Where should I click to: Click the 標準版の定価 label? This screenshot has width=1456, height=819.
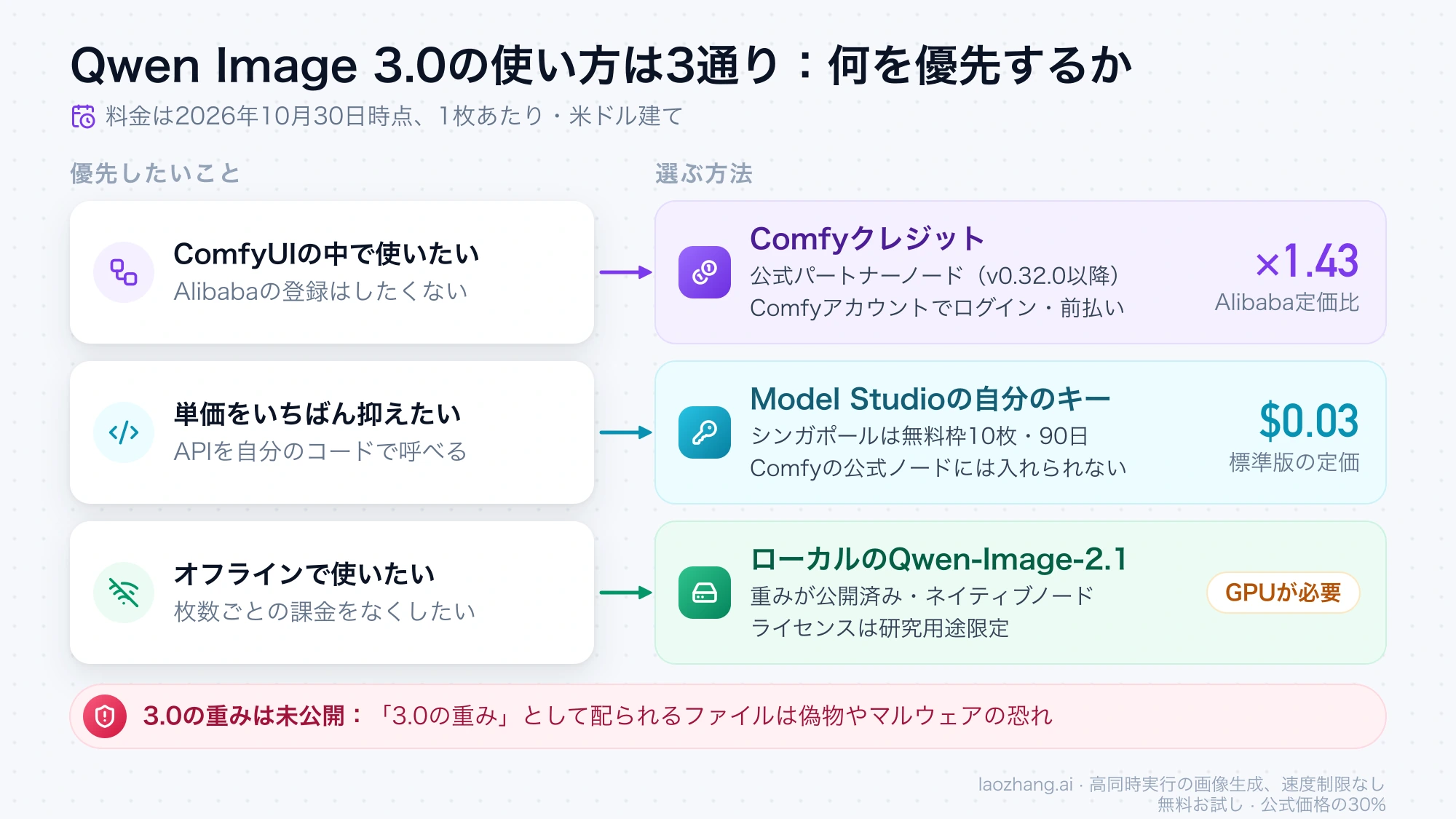[x=1294, y=462]
